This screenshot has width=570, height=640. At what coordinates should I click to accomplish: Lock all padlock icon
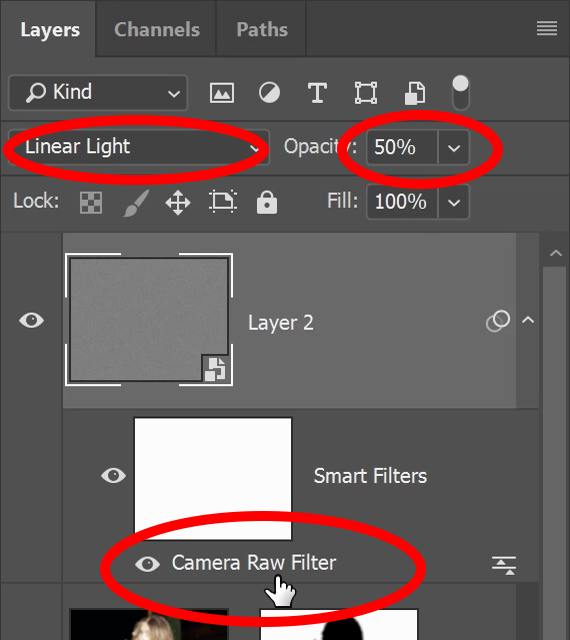267,202
